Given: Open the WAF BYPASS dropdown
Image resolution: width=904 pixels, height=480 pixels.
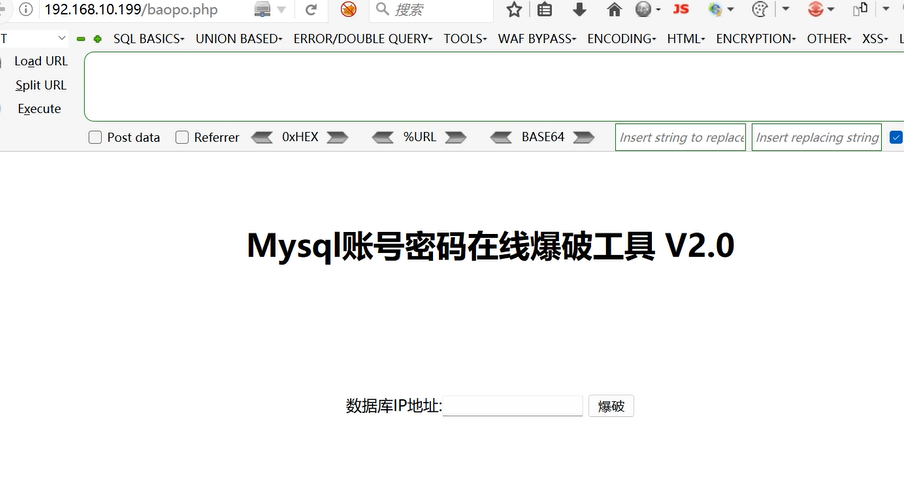Looking at the screenshot, I should [537, 39].
